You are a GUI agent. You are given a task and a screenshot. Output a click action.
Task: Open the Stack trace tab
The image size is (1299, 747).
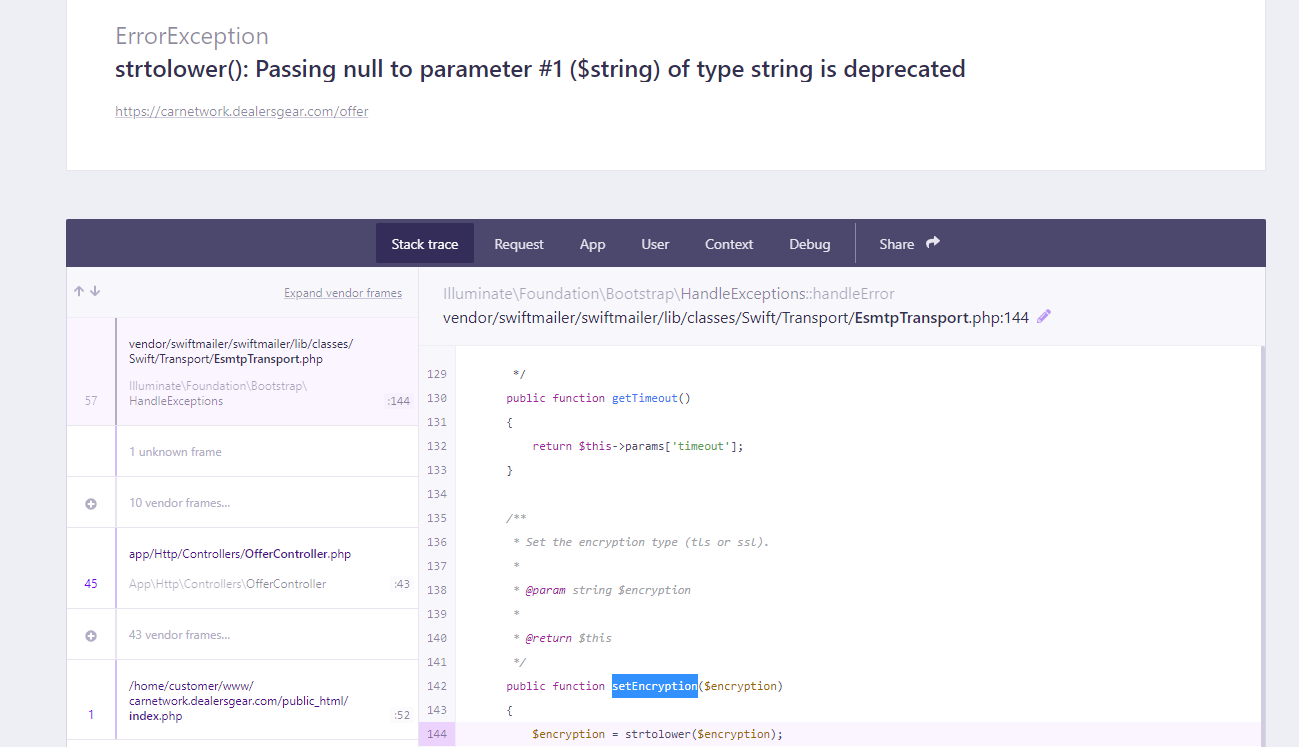(425, 244)
